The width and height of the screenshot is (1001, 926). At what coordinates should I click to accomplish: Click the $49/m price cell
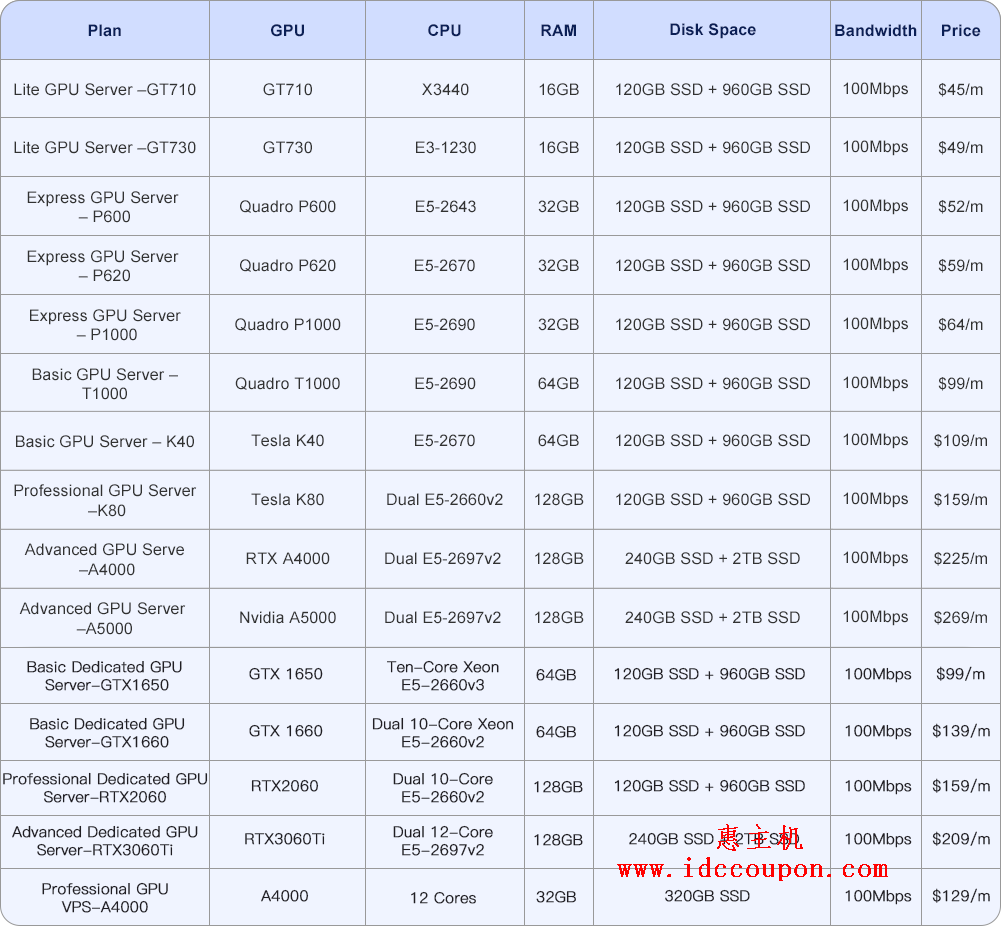pos(960,147)
